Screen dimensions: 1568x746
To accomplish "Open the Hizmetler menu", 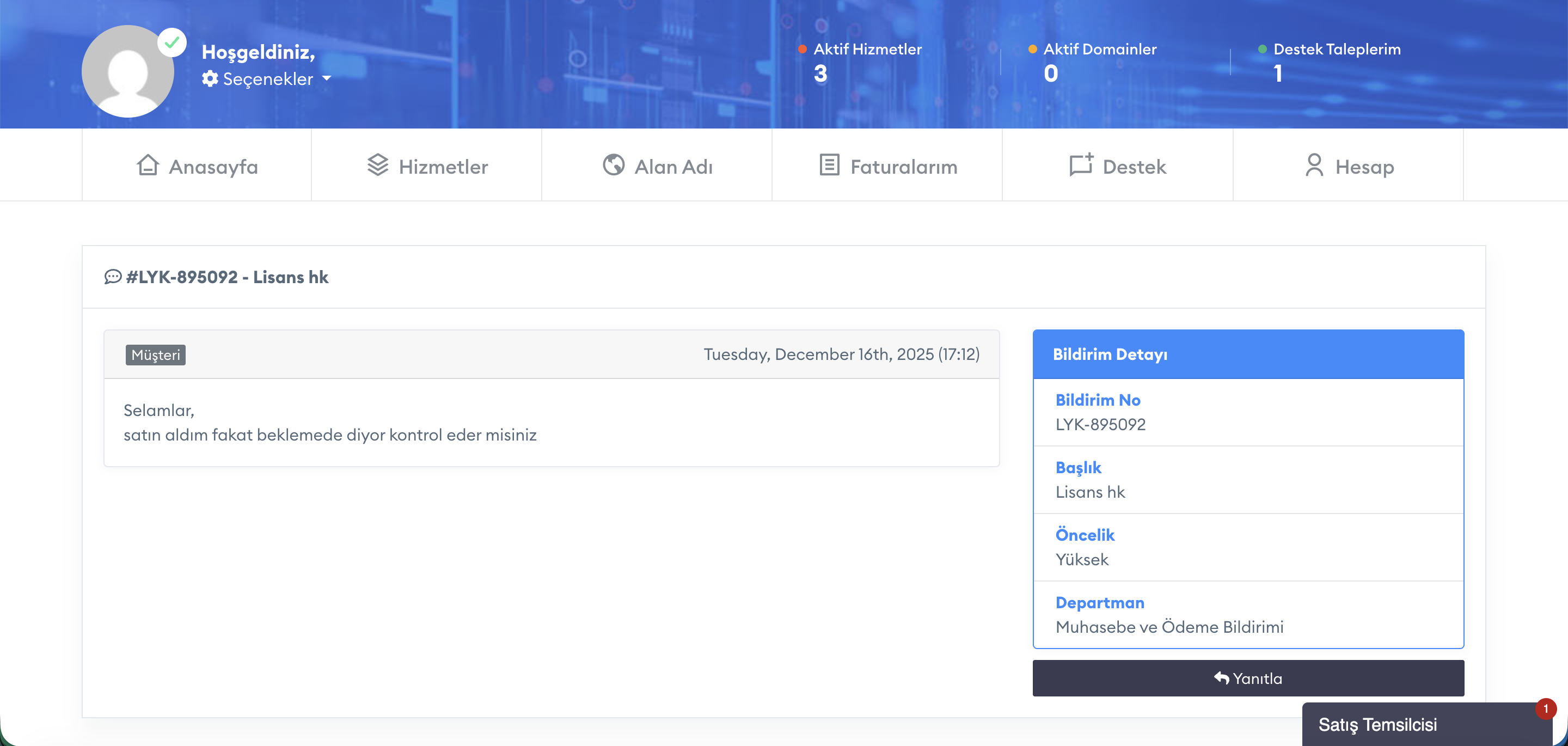I will click(427, 165).
